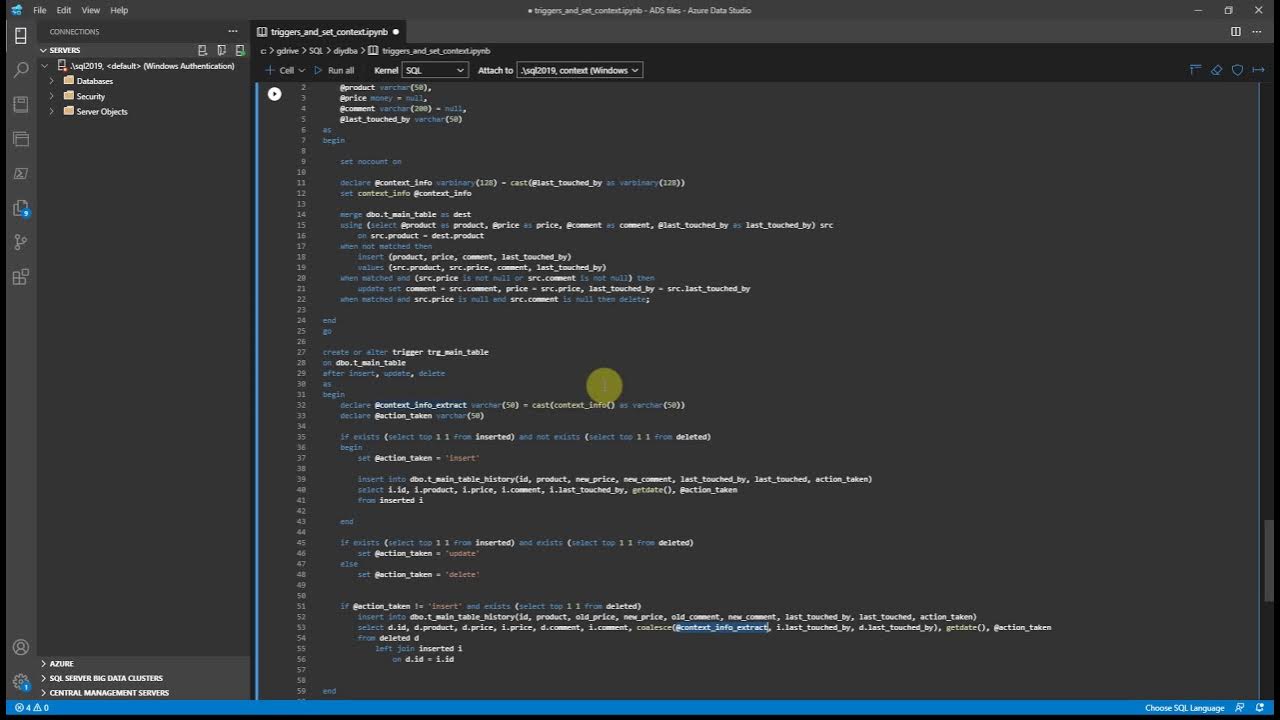The height and width of the screenshot is (720, 1280).
Task: Click Run all cells button
Action: [x=334, y=70]
